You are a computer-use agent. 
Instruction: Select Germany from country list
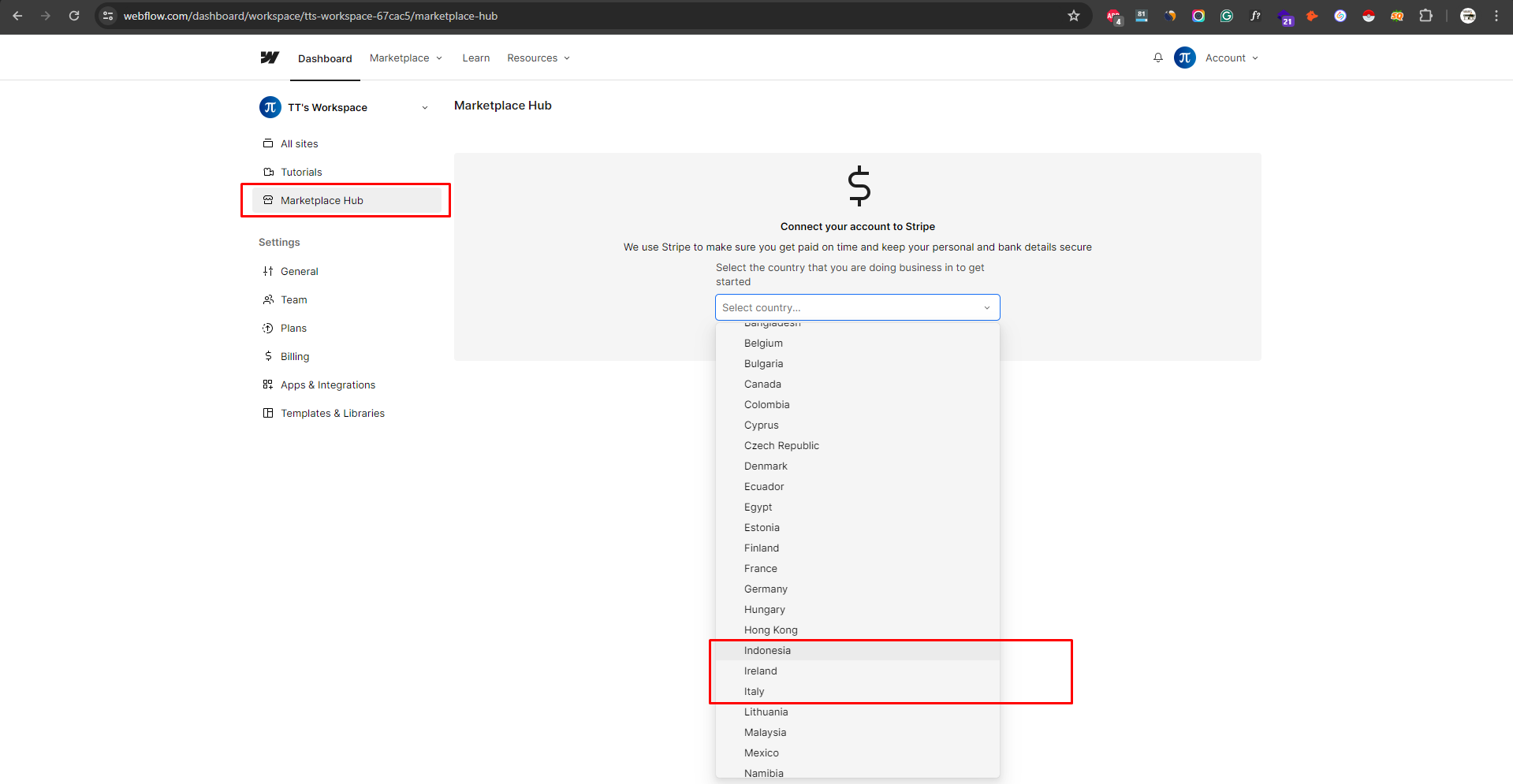pos(858,589)
